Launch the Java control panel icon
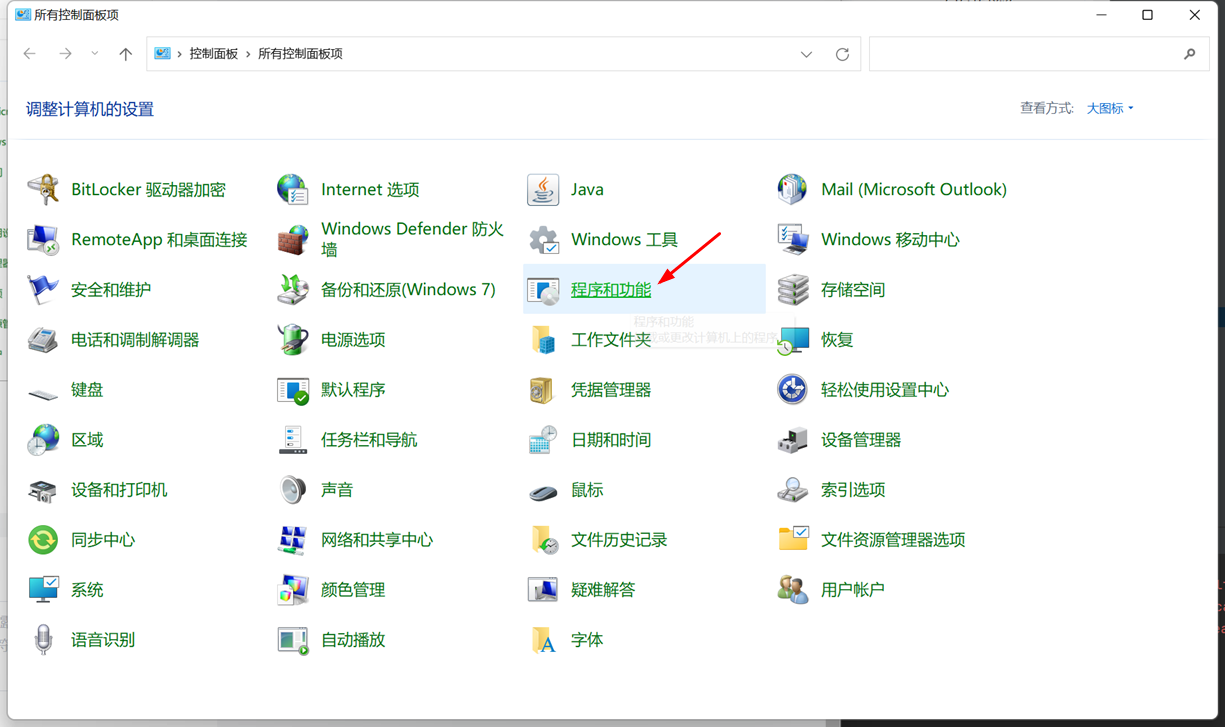This screenshot has height=727, width=1225. pos(543,190)
